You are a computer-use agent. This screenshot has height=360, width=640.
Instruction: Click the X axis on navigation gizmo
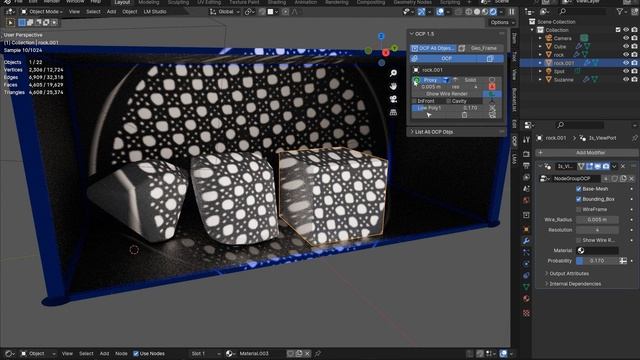tap(386, 53)
